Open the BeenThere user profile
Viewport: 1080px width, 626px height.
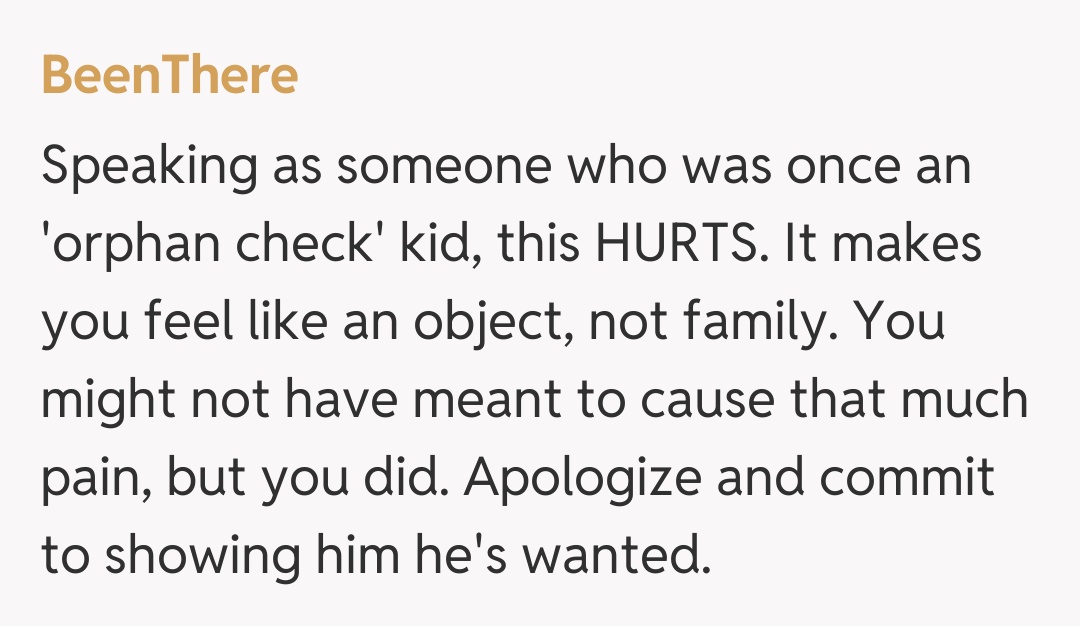pyautogui.click(x=169, y=76)
